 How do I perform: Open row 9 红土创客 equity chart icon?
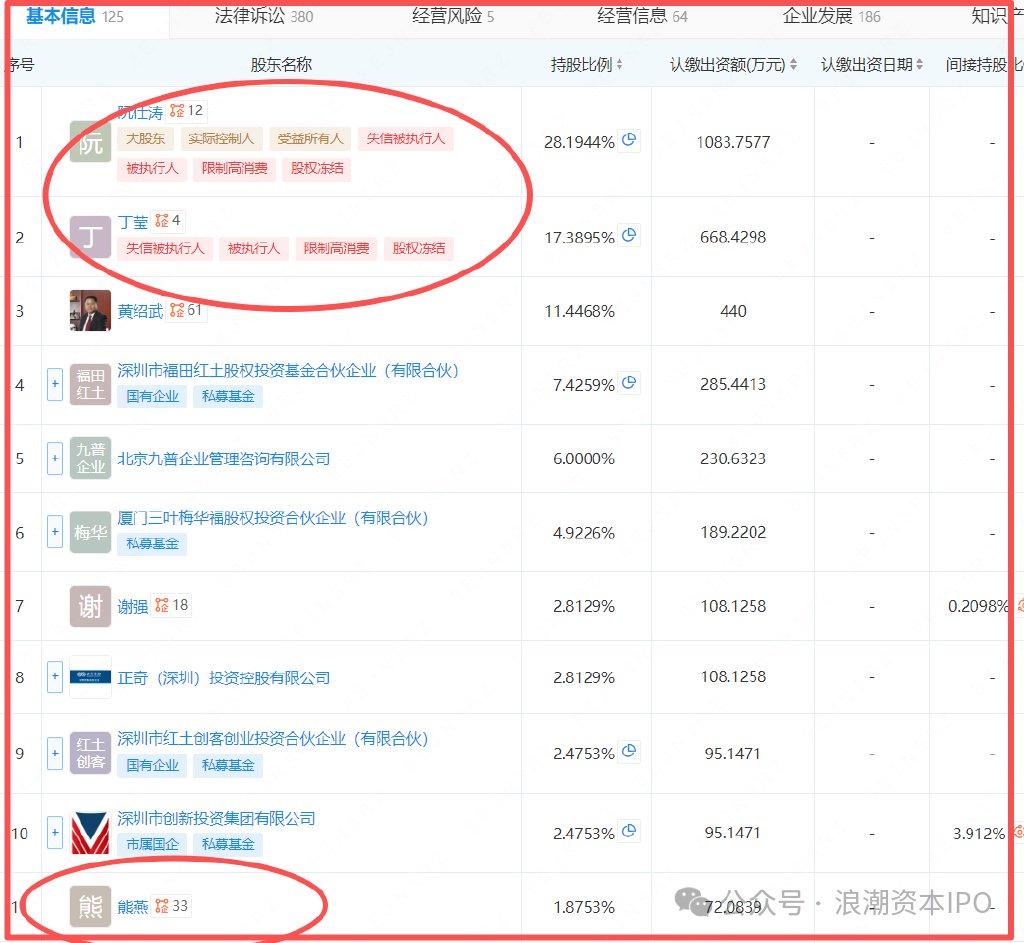tap(629, 751)
